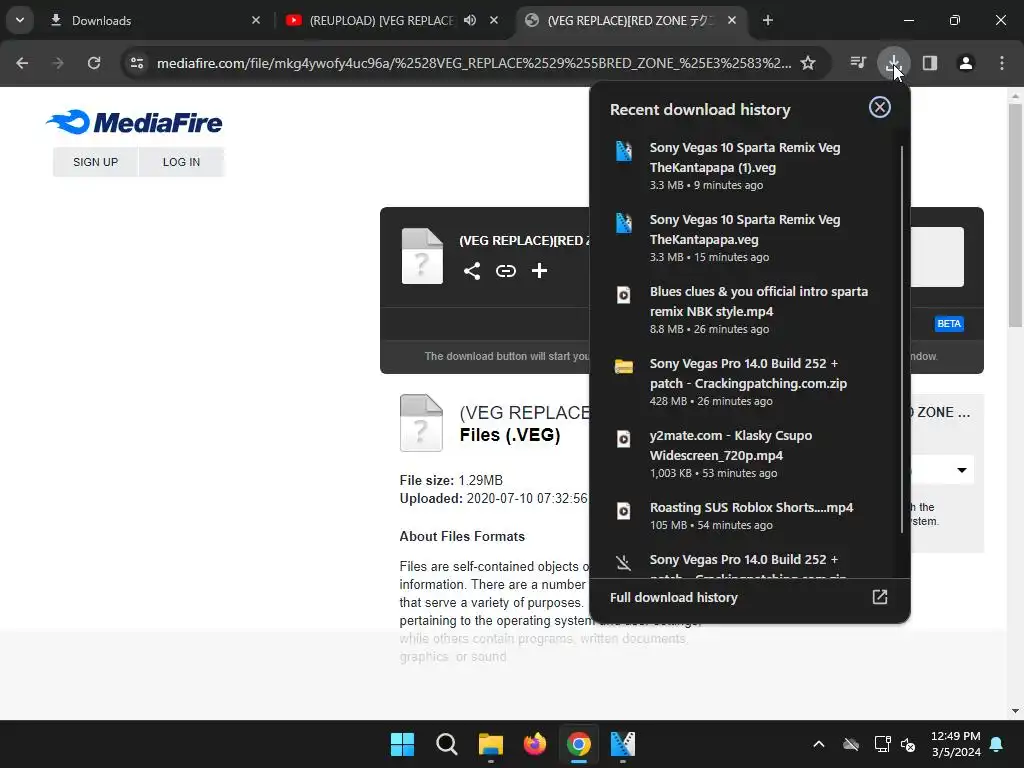Go back to the previous page
The image size is (1024, 768).
tap(22, 63)
